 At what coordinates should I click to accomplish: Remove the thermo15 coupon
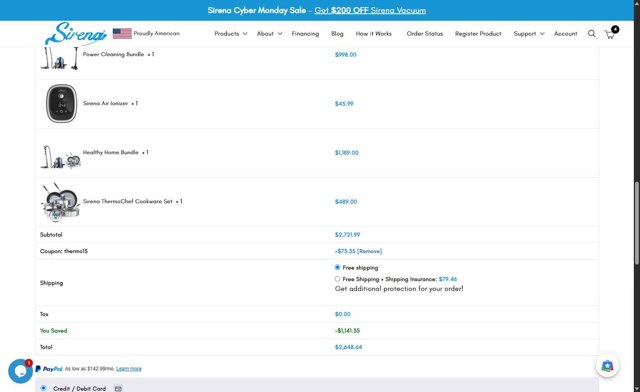(369, 251)
